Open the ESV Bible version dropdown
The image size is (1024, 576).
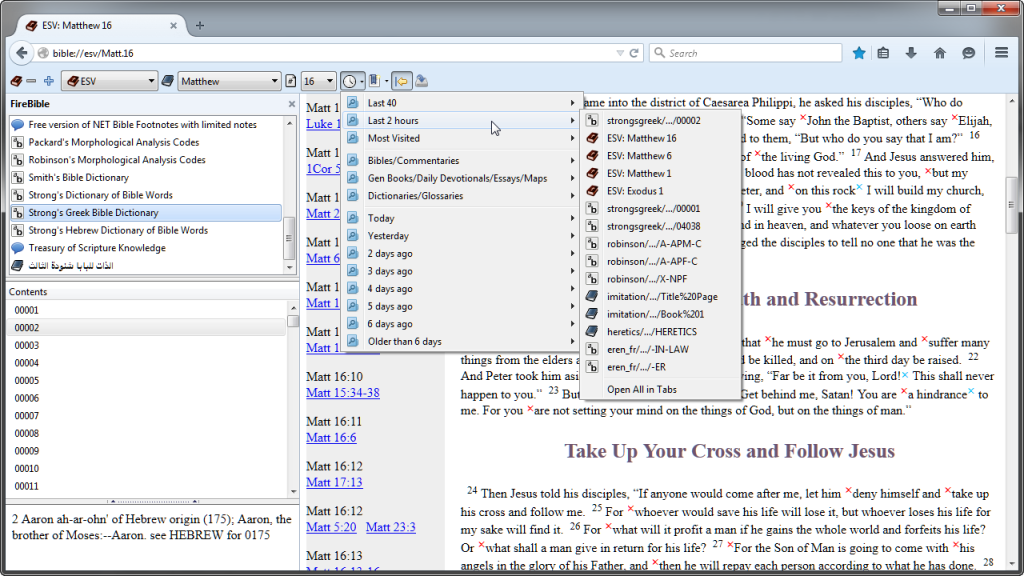pos(109,81)
